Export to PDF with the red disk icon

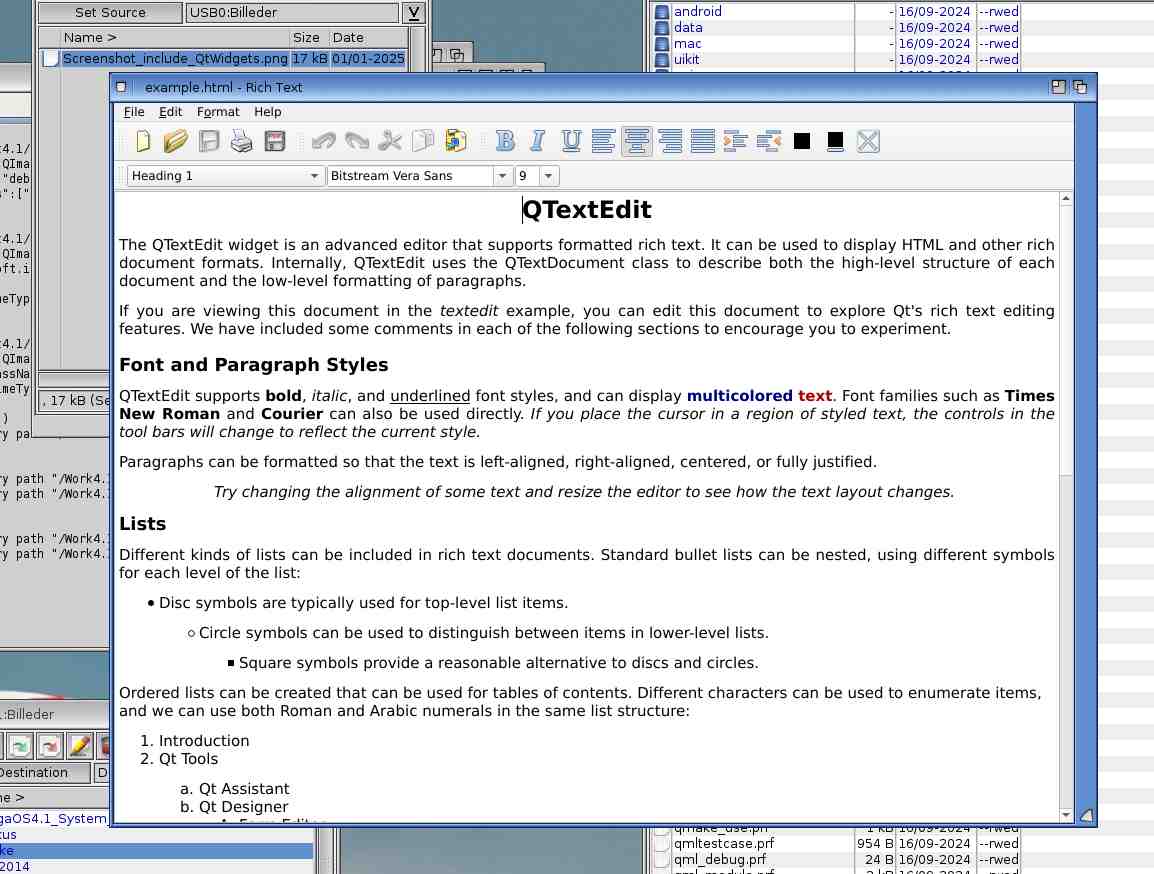(275, 141)
